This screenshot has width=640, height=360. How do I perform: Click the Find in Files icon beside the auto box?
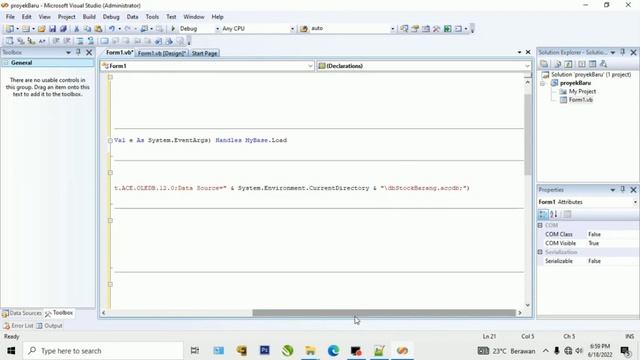[x=304, y=29]
